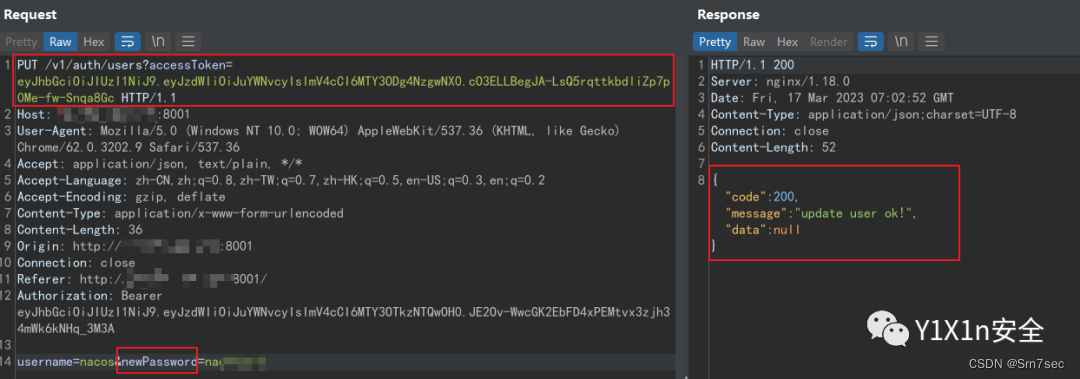Click the "data":null JSON field
Screen dimensions: 1080x379
[x=762, y=230]
